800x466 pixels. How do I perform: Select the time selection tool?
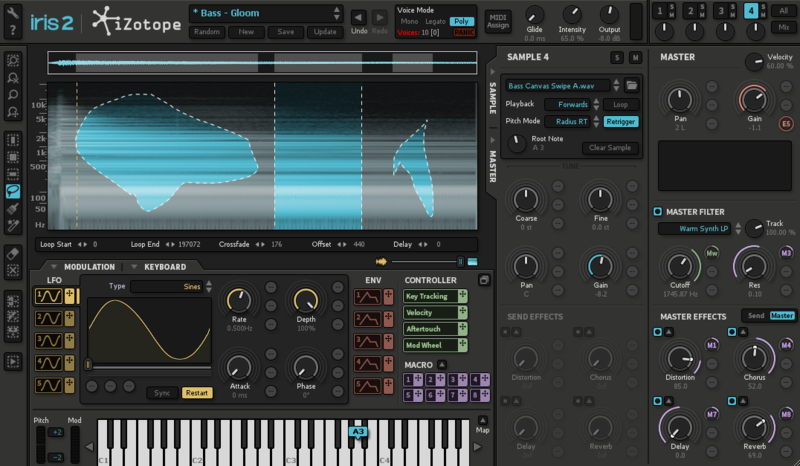point(13,140)
